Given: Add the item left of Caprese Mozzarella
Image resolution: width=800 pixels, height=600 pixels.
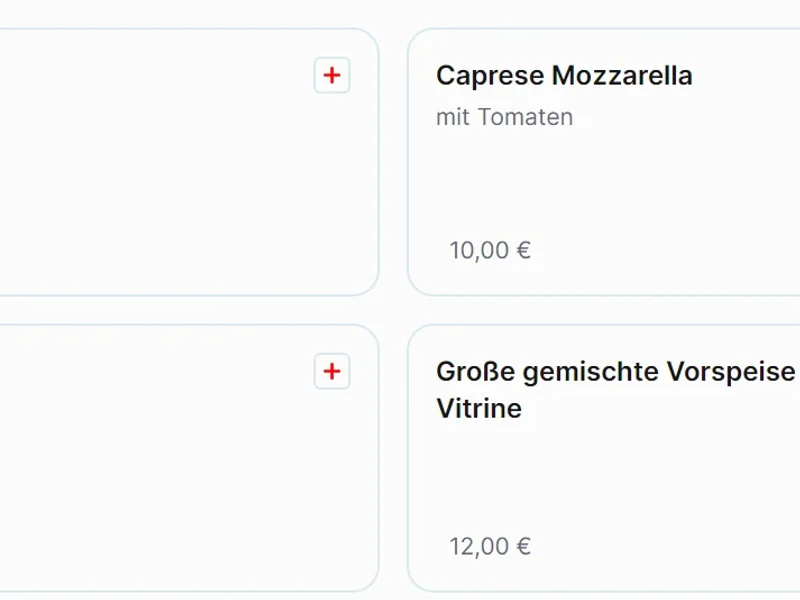Looking at the screenshot, I should (332, 75).
